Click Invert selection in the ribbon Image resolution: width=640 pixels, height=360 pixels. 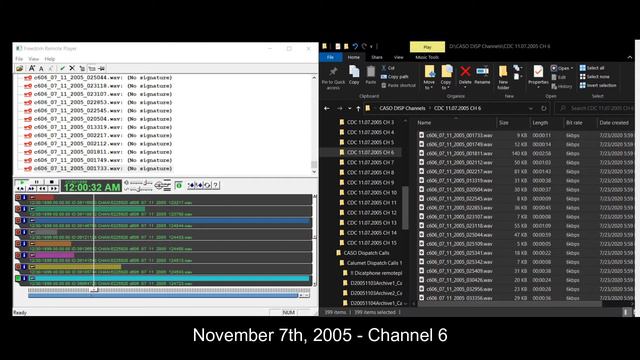(x=598, y=85)
